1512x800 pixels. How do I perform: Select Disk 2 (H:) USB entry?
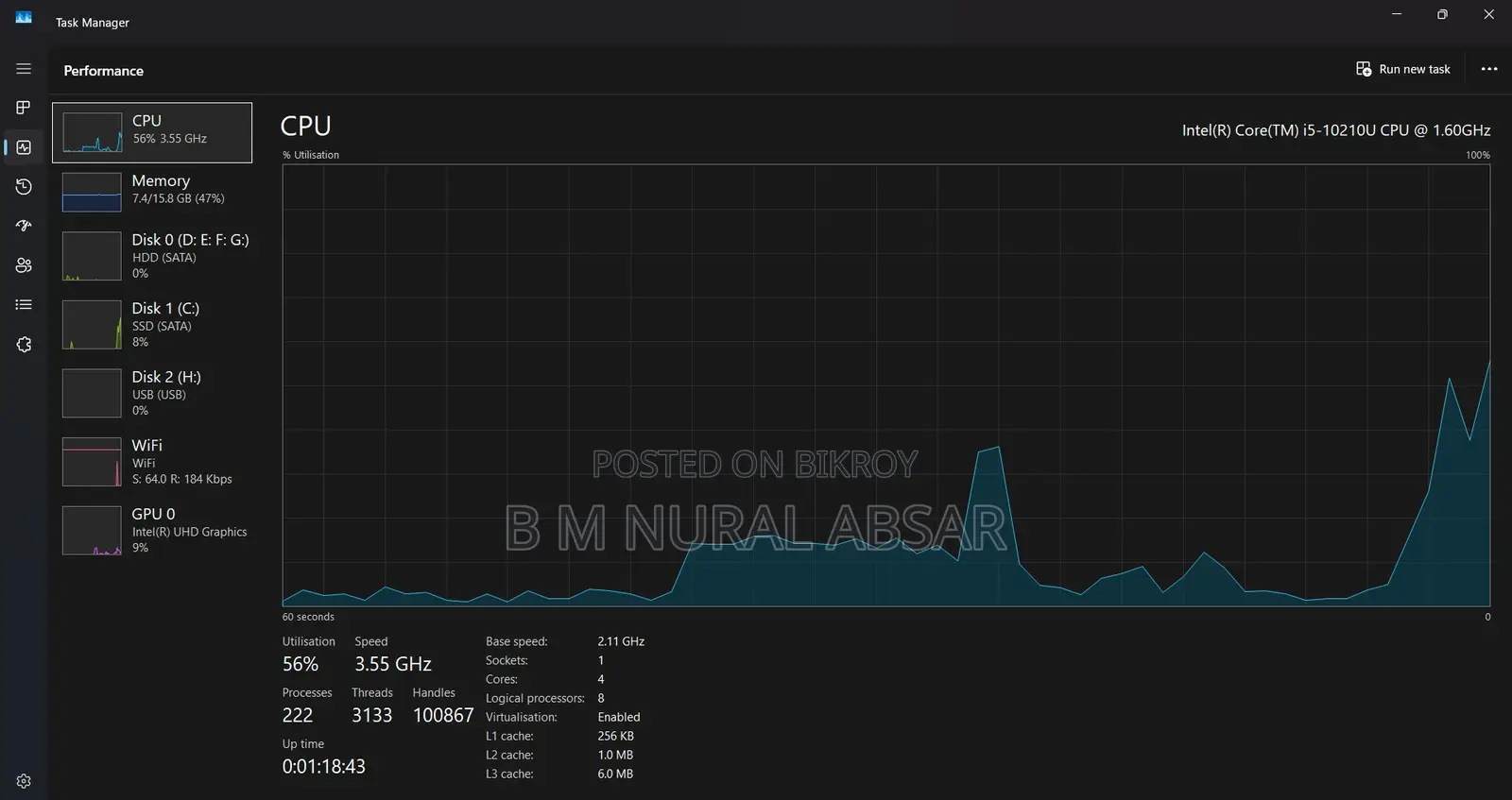(152, 393)
